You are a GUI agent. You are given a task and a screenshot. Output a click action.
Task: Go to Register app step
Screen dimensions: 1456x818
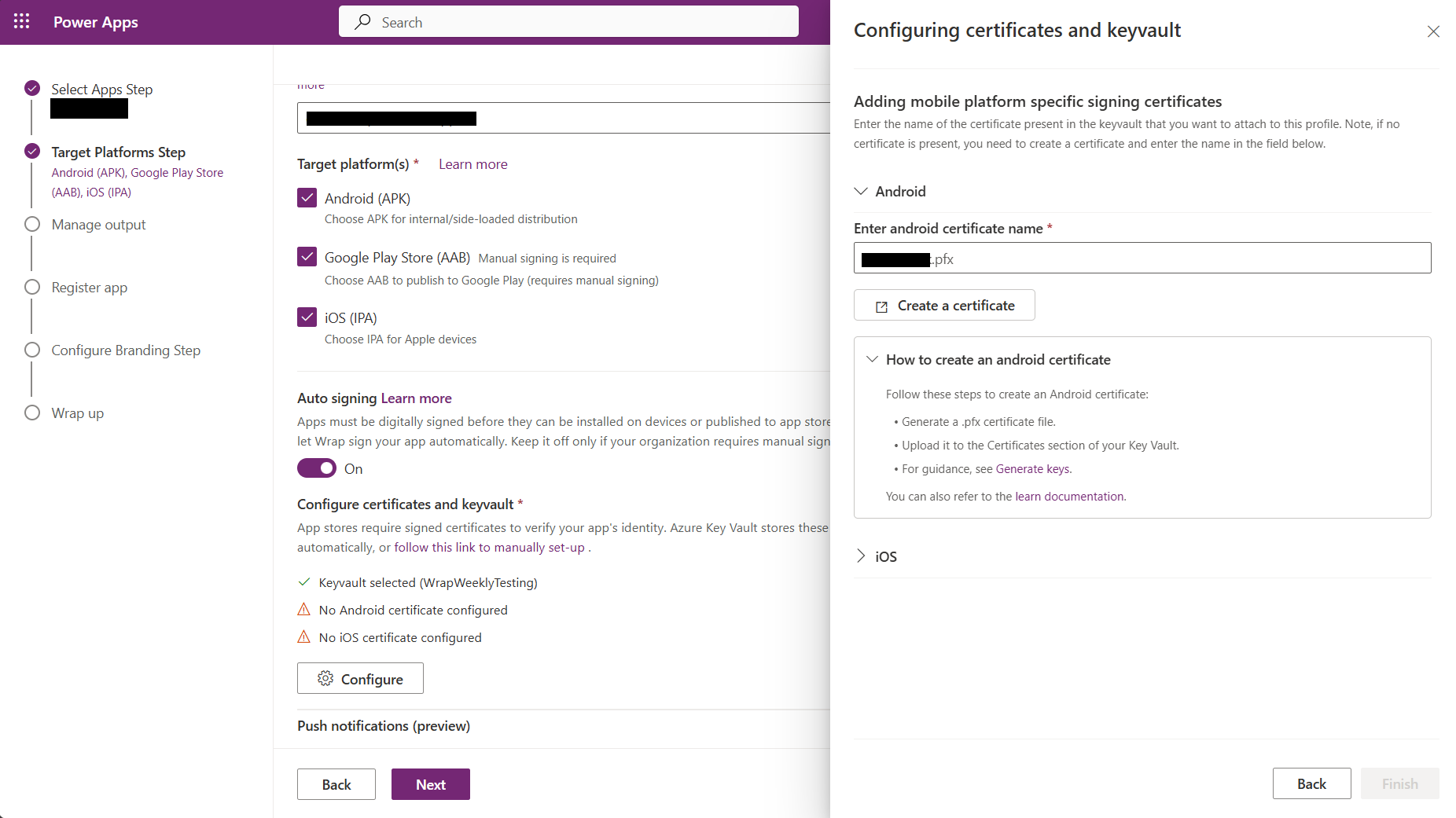pos(89,288)
